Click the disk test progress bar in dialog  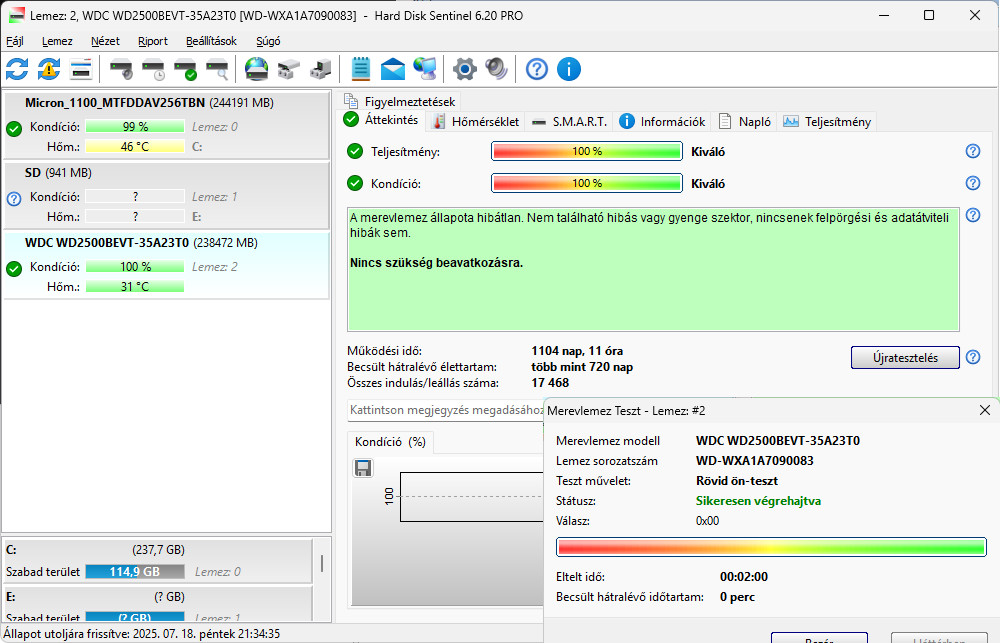pos(771,547)
